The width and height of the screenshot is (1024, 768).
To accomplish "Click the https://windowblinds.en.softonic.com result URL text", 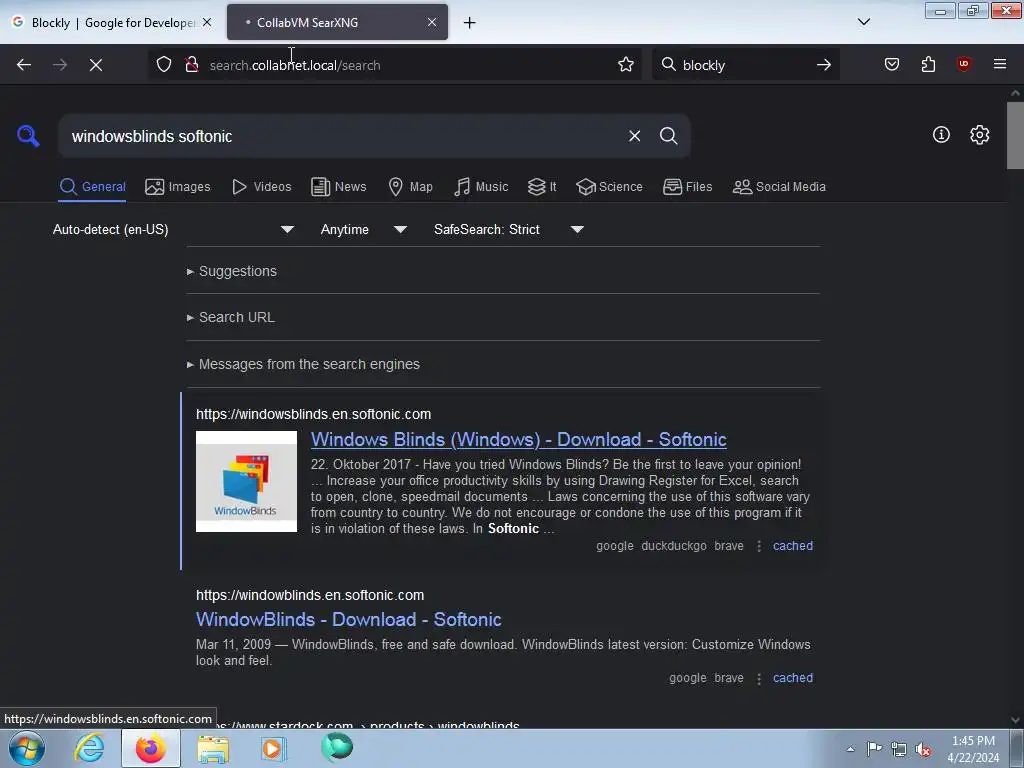I will (x=310, y=595).
